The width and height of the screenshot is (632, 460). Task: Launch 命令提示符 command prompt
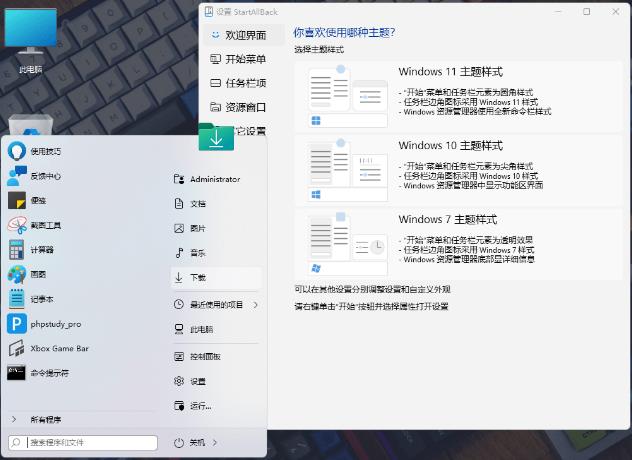coord(38,373)
